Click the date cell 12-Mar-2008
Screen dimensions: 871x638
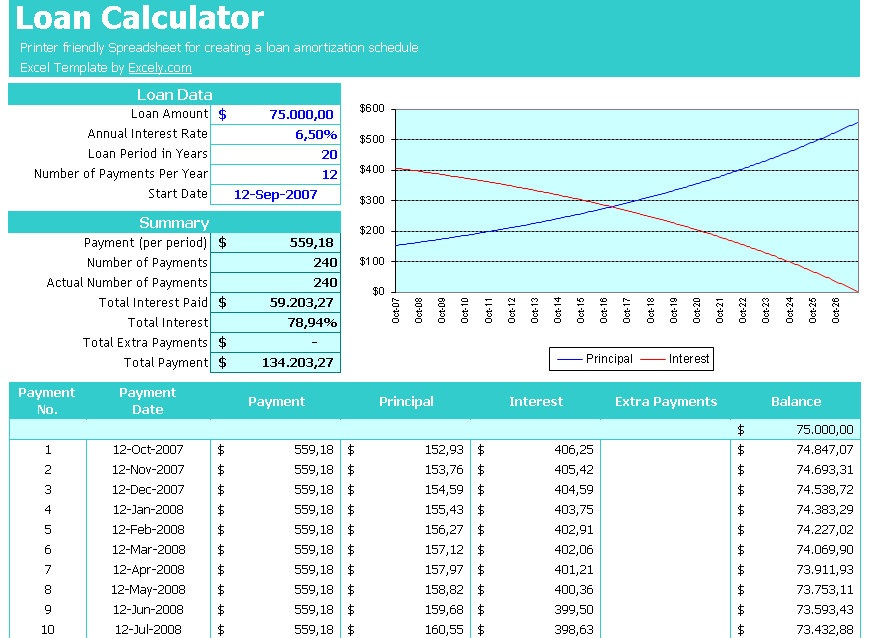[x=148, y=550]
